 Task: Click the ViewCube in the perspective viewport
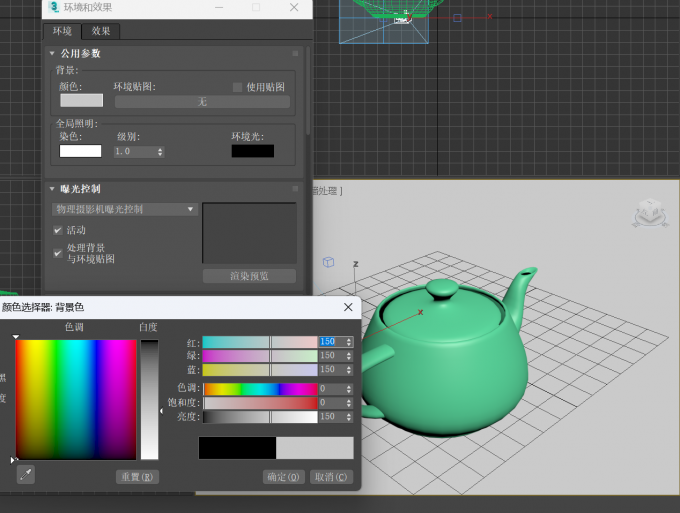pyautogui.click(x=650, y=213)
